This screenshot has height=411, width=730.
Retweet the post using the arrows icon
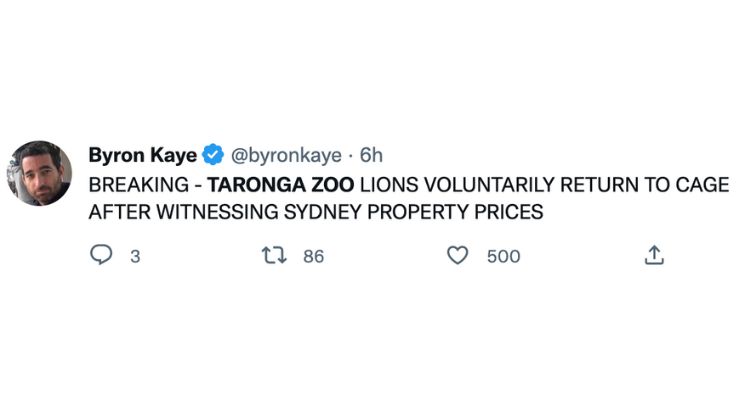click(274, 256)
